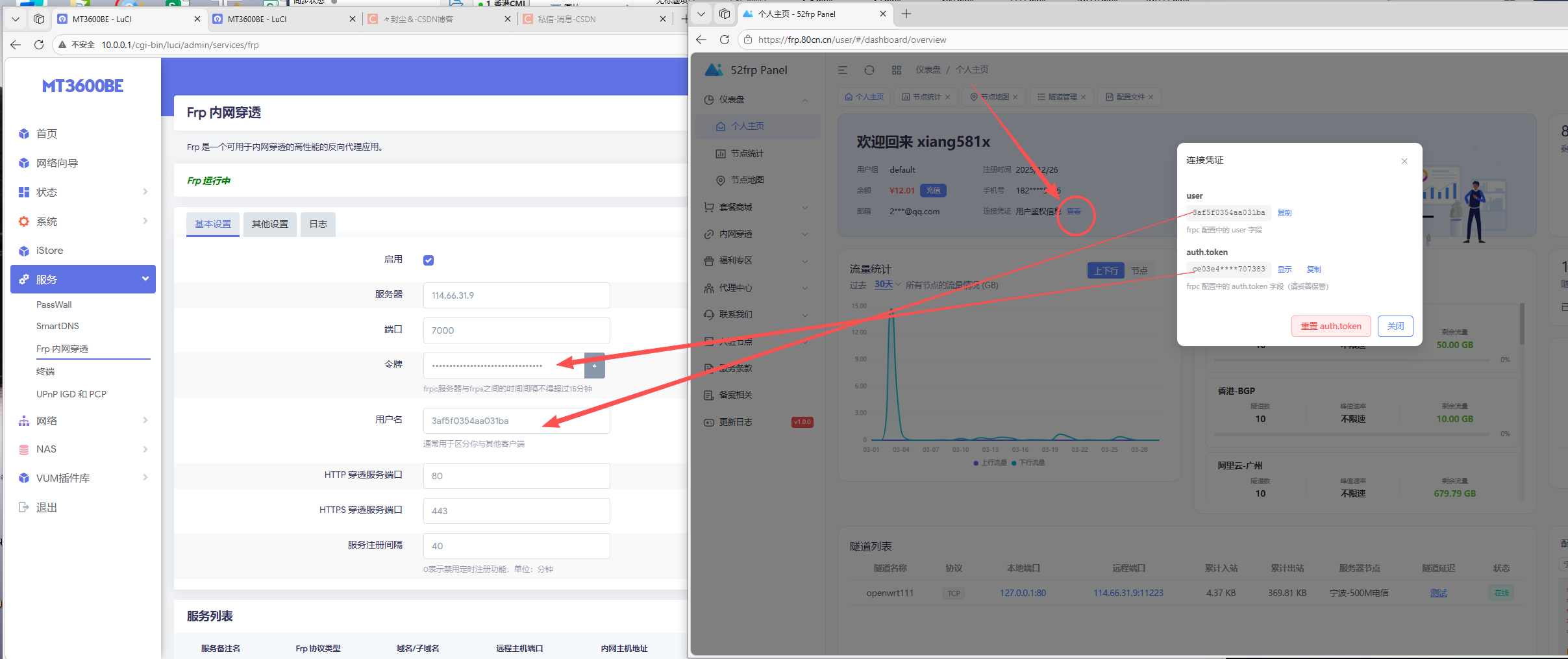Go back in the LuCI browser window
This screenshot has height=659, width=1568.
[16, 45]
